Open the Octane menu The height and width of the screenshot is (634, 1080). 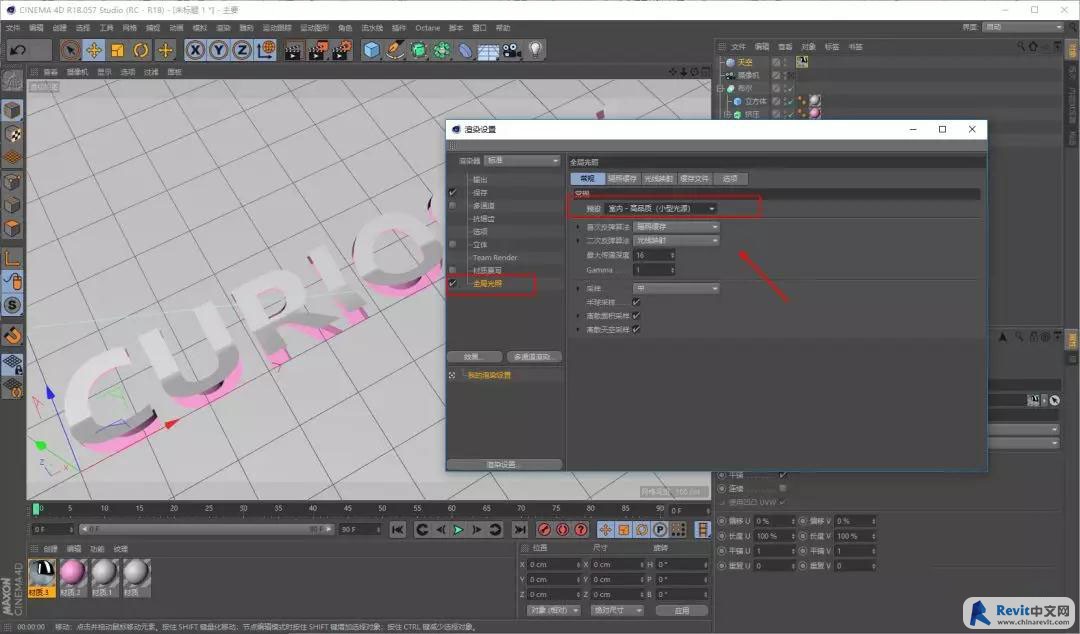point(427,28)
